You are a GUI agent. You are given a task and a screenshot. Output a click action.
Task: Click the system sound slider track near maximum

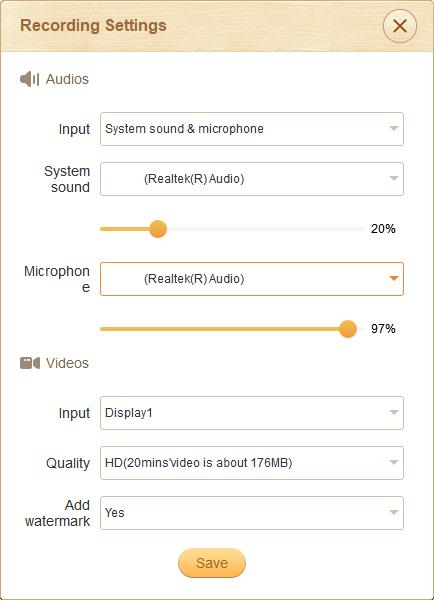tap(356, 229)
